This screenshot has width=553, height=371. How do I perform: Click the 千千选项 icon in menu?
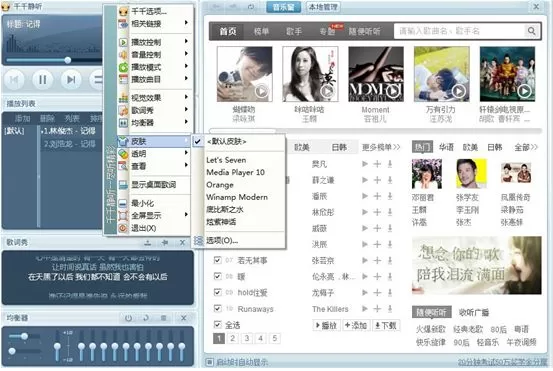(x=123, y=11)
